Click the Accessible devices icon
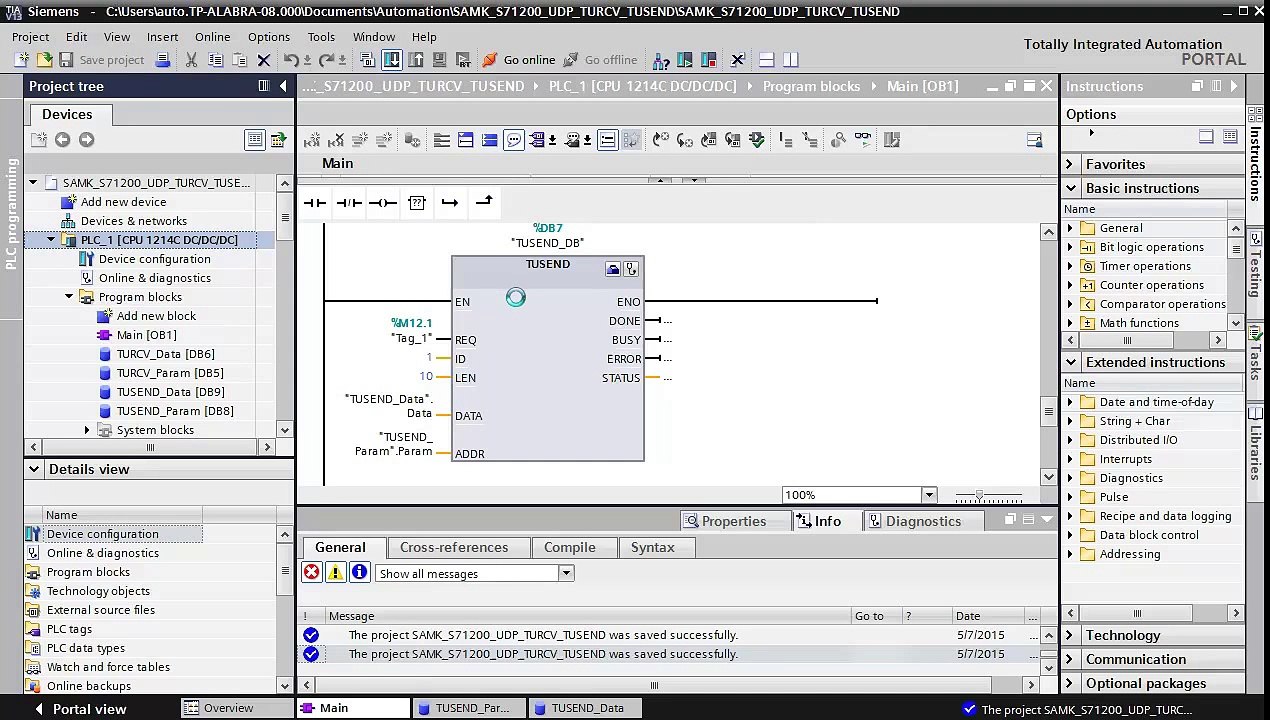Screen dimensions: 1270x720 click(661, 60)
